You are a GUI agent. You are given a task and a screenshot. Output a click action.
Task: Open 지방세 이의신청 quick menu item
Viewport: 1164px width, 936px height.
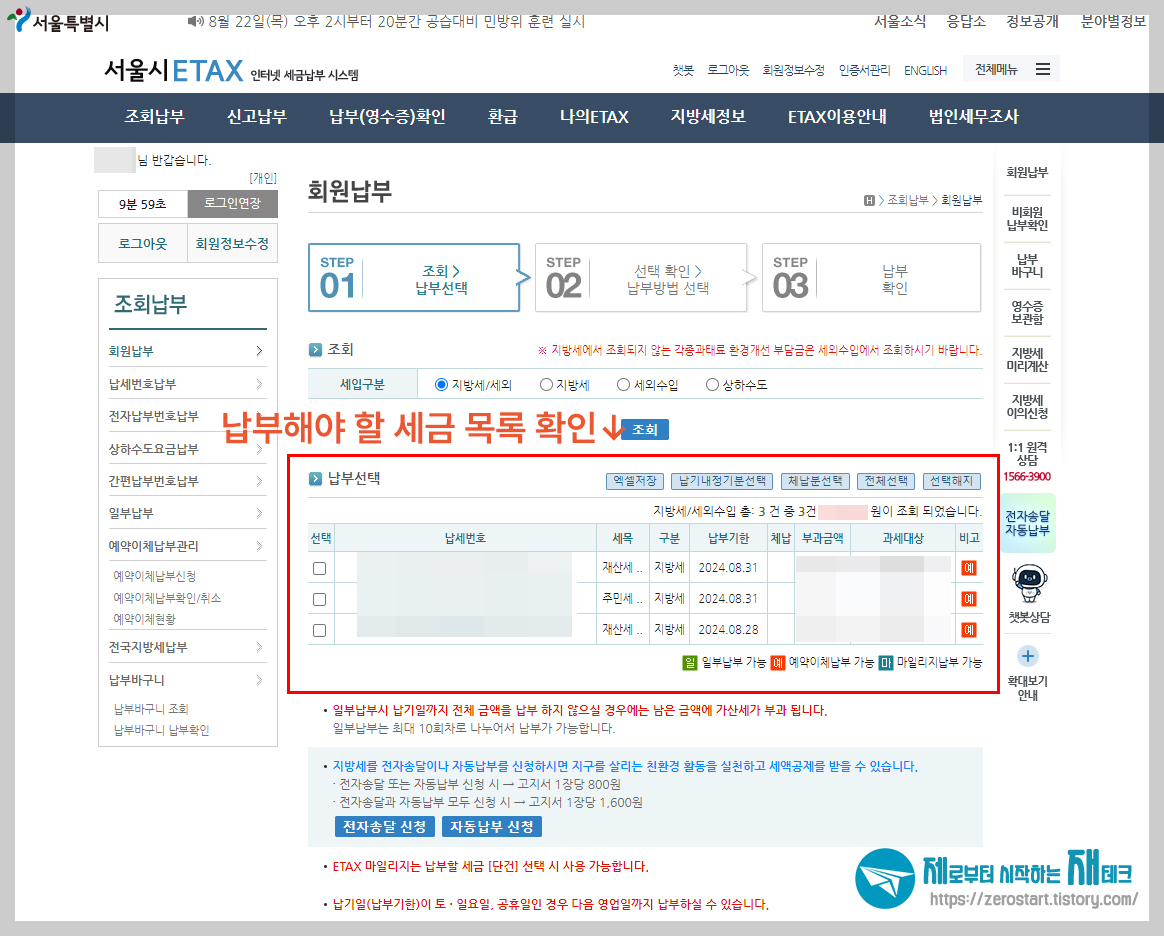[x=1027, y=406]
